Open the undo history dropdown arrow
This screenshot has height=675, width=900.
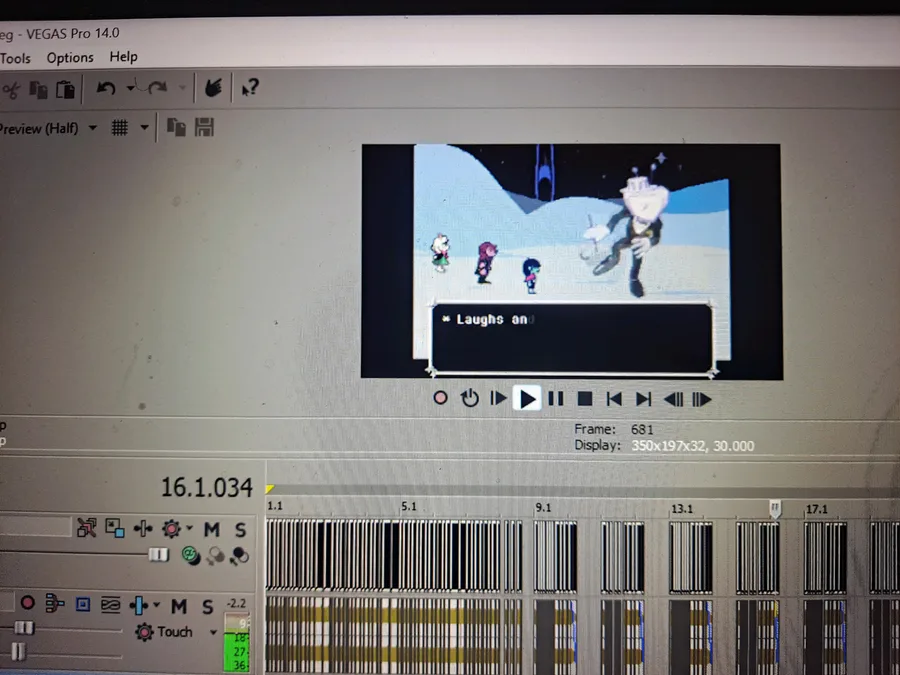[131, 88]
